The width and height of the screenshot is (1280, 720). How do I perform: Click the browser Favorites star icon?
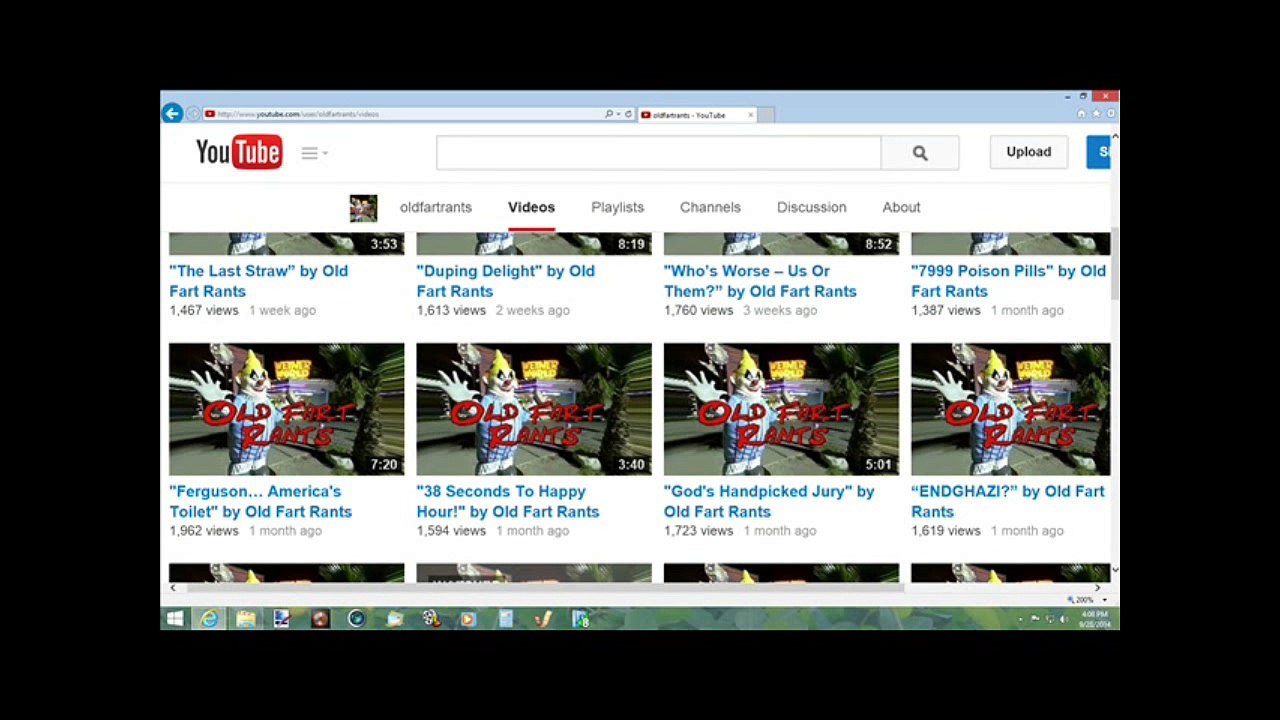(1096, 114)
